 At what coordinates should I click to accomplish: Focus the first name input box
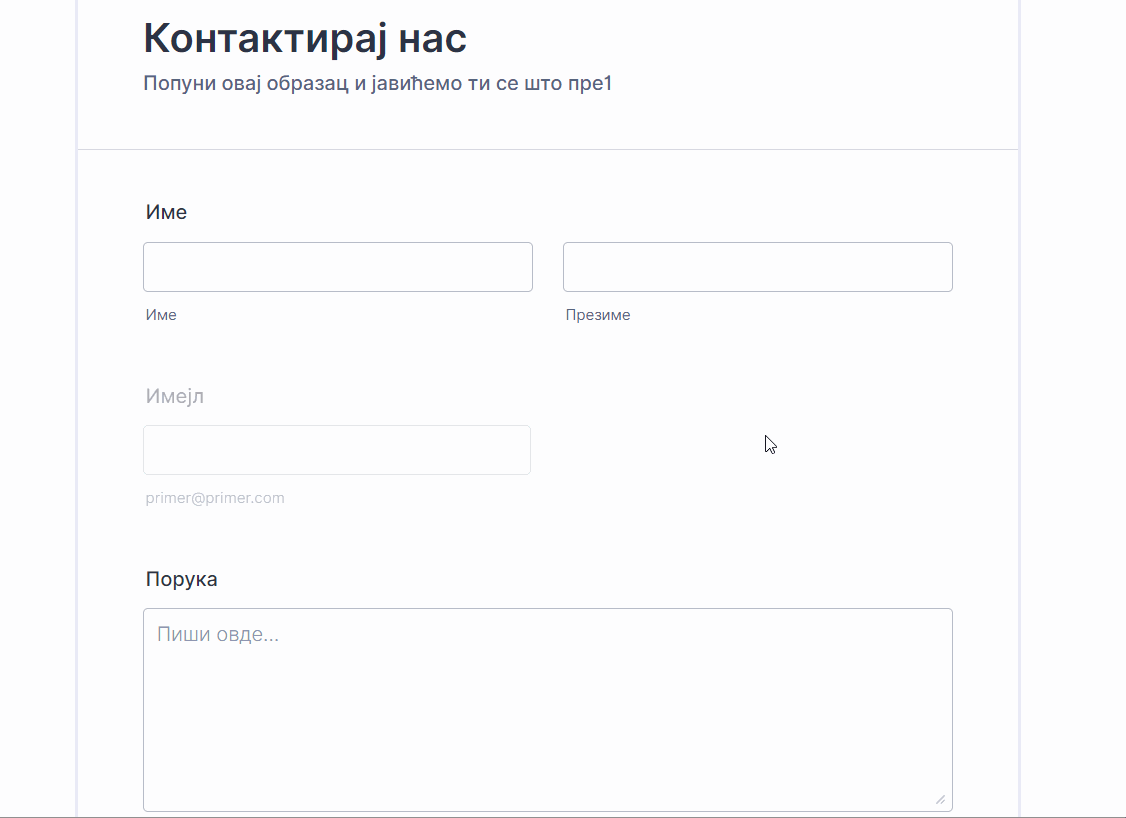point(338,267)
